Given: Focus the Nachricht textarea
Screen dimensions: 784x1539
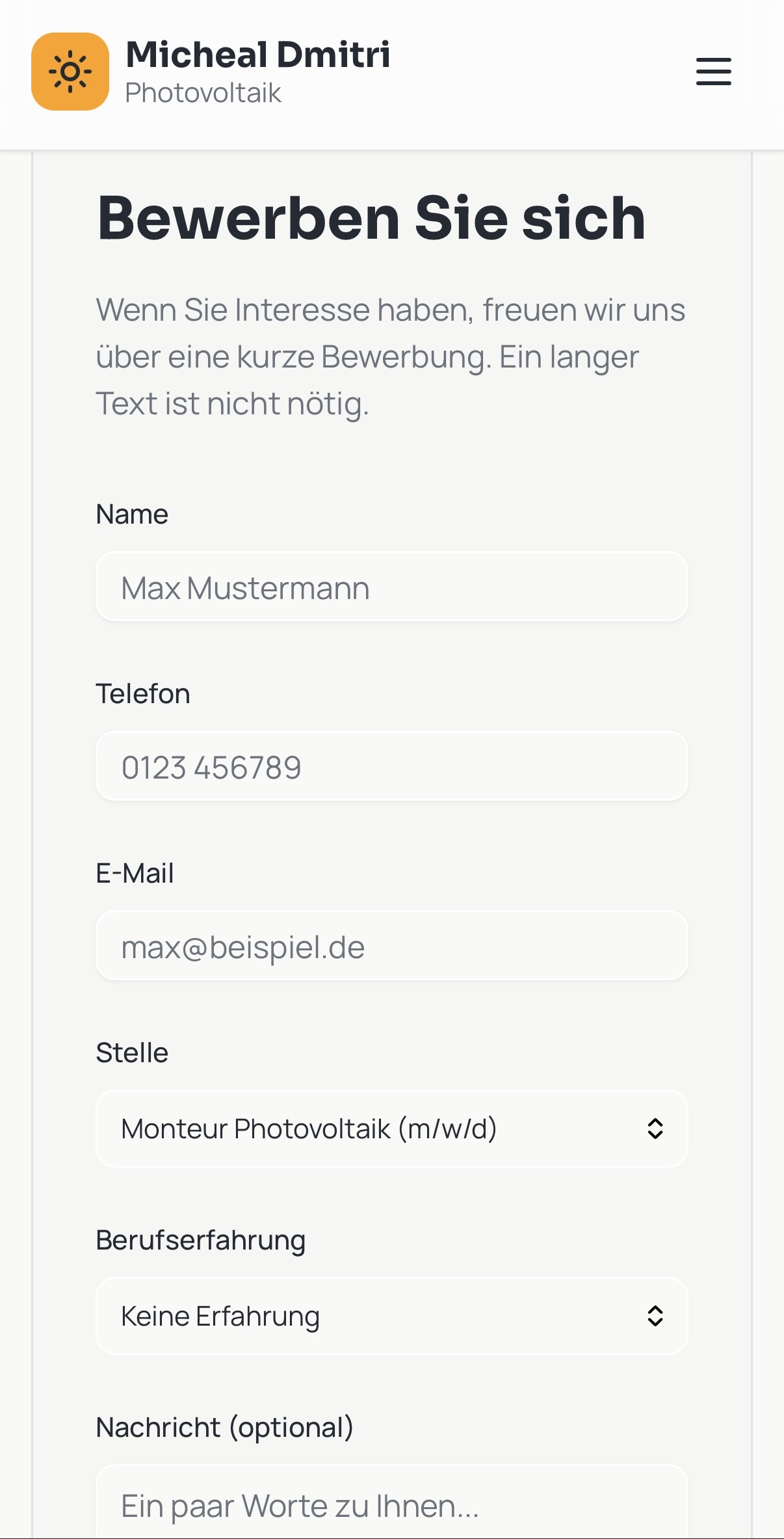Looking at the screenshot, I should click(x=391, y=1505).
